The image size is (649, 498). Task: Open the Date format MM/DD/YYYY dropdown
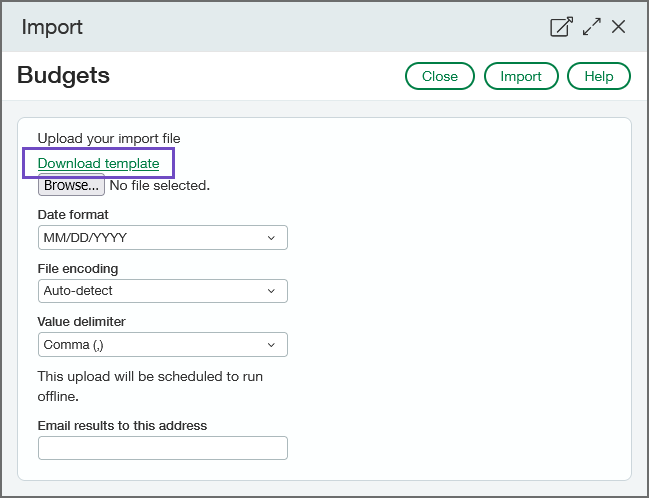click(162, 237)
